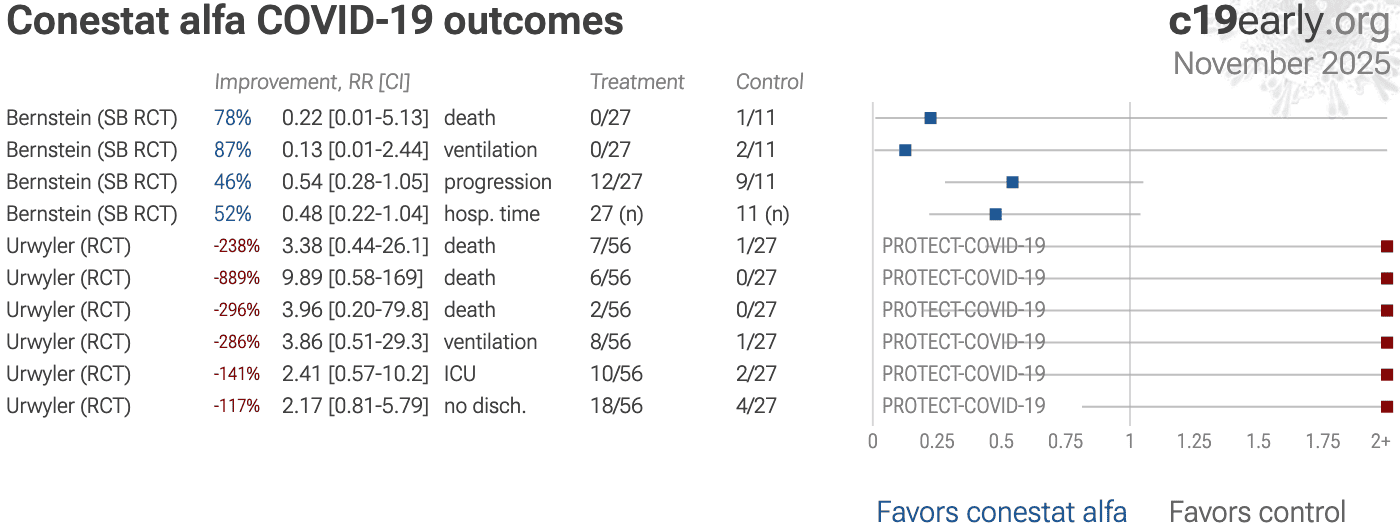This screenshot has width=1400, height=525.
Task: Select the red square for Urwyler no disch.
Action: (1386, 406)
